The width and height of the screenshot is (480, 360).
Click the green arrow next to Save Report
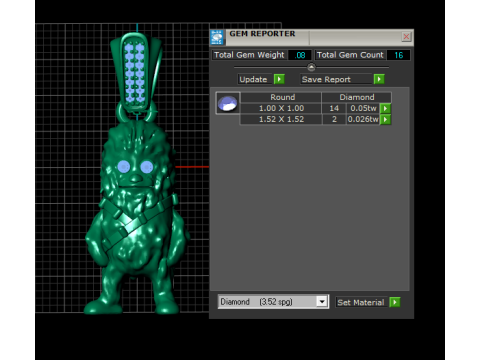(379, 79)
